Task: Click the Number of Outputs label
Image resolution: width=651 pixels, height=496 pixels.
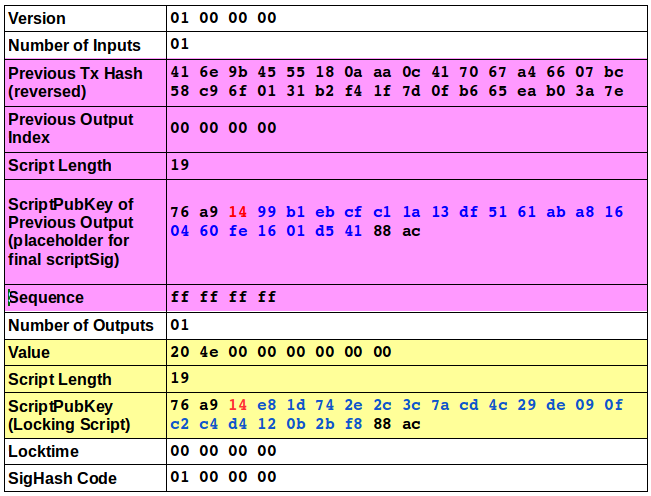Action: 81,325
